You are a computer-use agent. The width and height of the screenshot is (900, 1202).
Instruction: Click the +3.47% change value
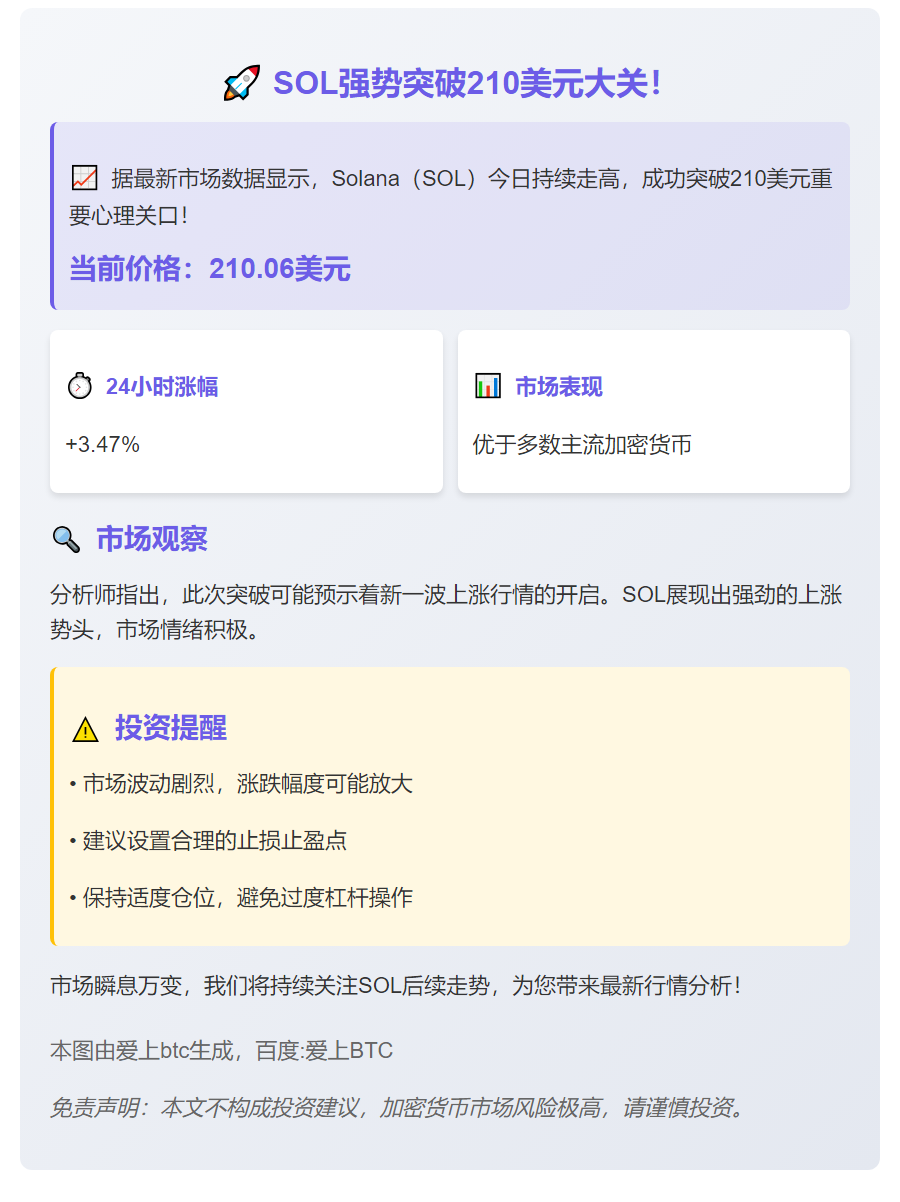103,444
